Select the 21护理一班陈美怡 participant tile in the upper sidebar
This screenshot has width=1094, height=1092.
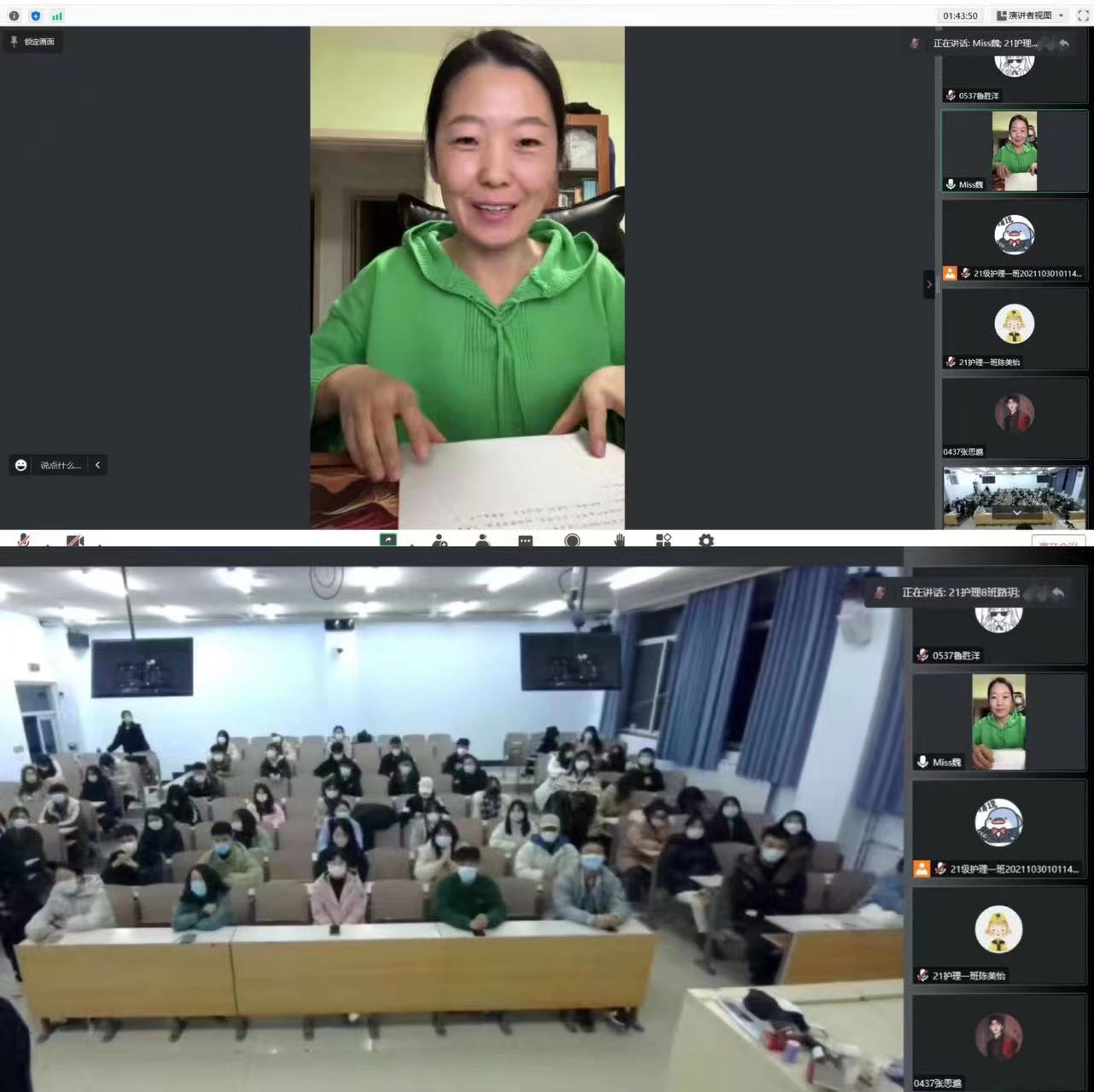click(x=1014, y=328)
